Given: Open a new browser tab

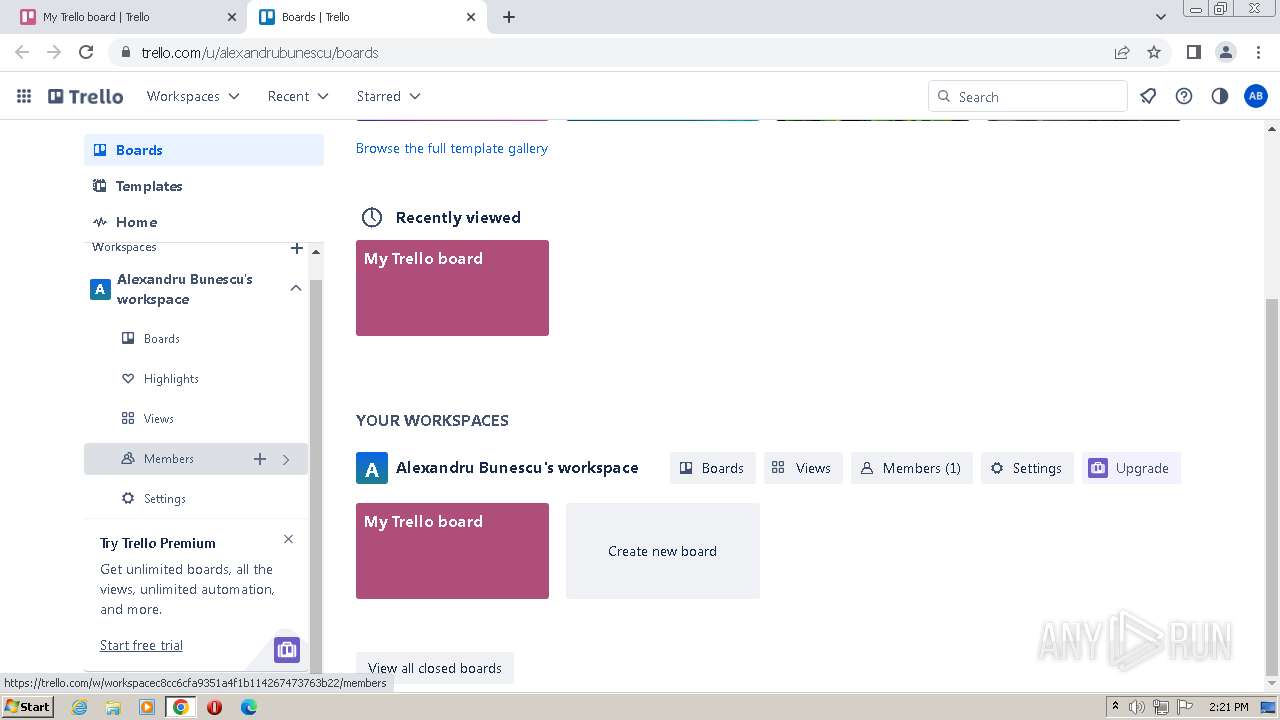Looking at the screenshot, I should tap(508, 17).
